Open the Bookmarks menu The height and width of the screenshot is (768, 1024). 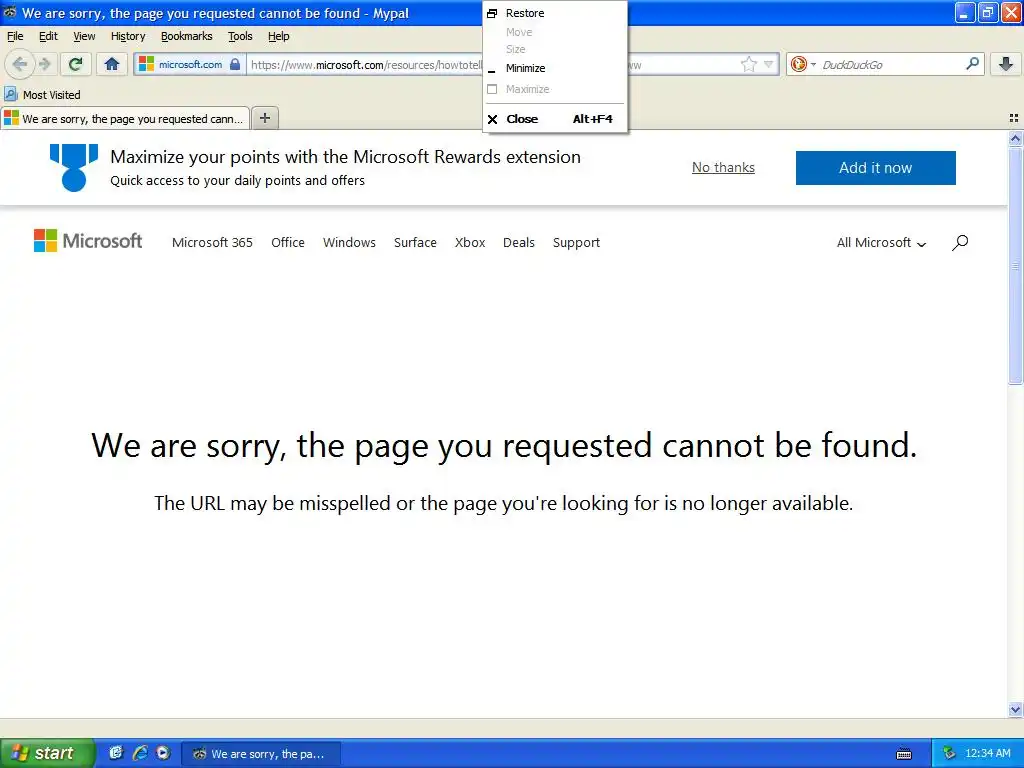pos(187,37)
